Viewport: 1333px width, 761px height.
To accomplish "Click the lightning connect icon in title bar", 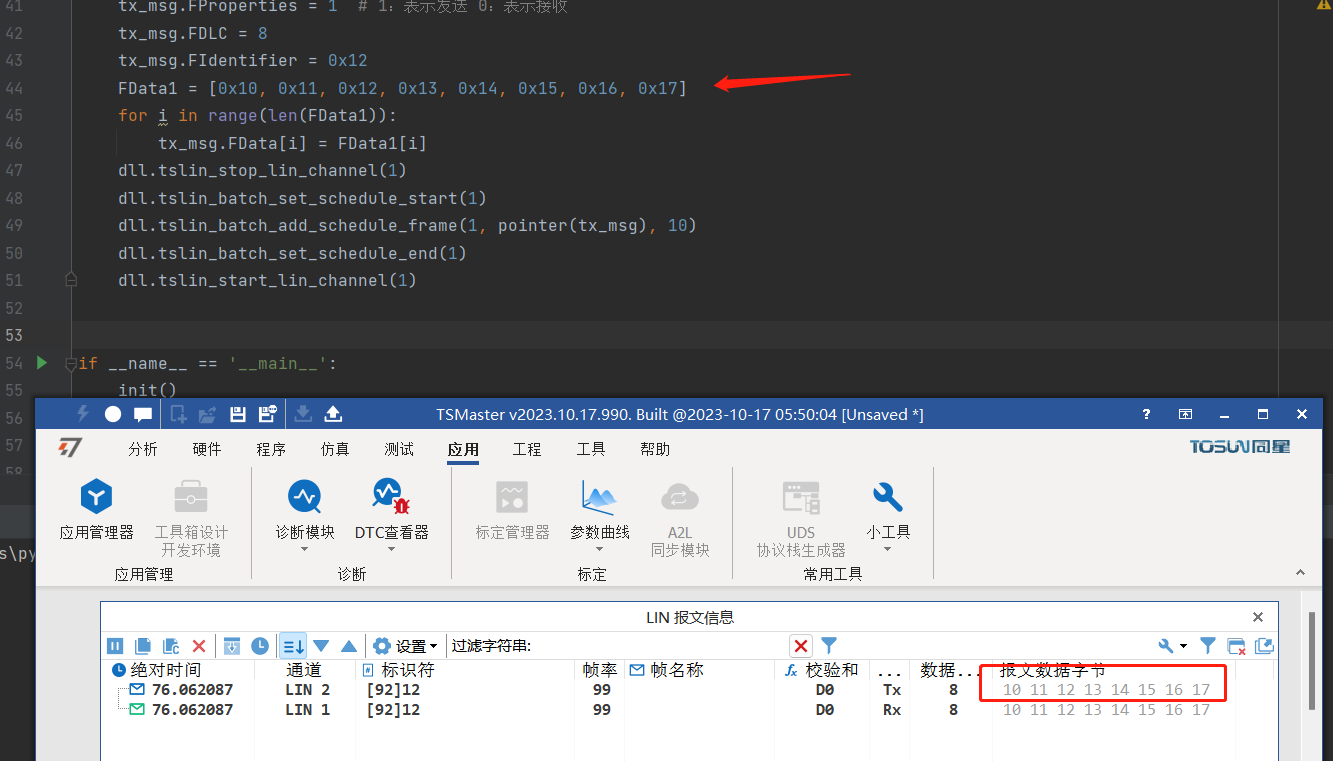I will (83, 414).
